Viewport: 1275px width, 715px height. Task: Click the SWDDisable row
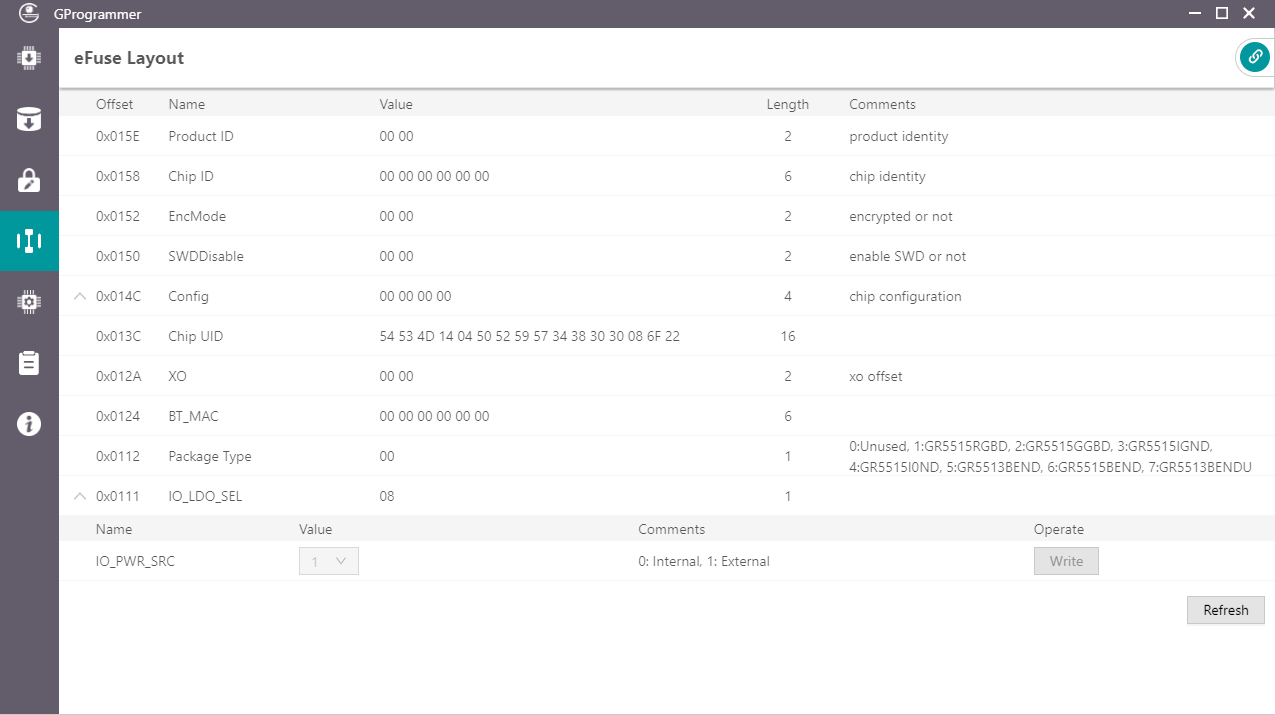coord(400,256)
